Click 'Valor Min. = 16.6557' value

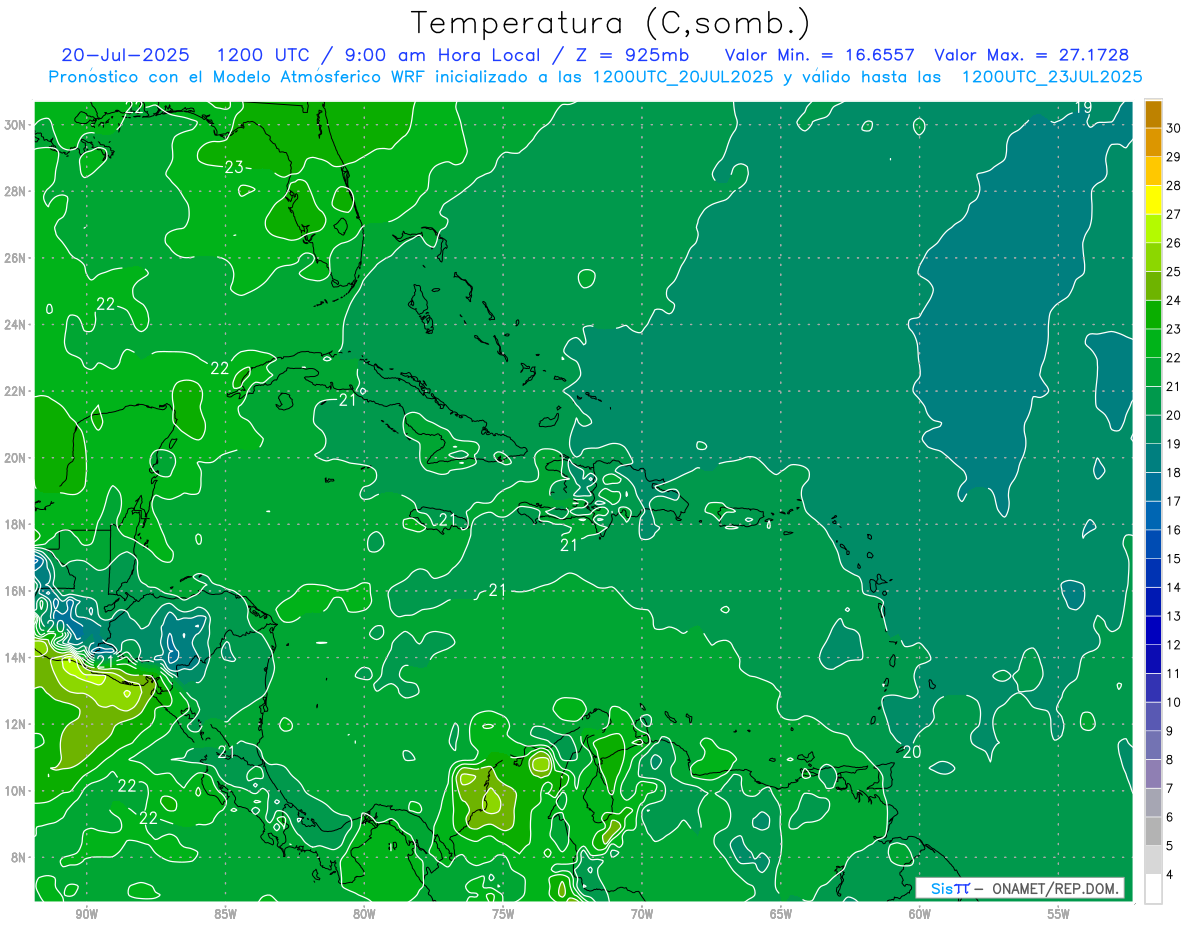[820, 55]
